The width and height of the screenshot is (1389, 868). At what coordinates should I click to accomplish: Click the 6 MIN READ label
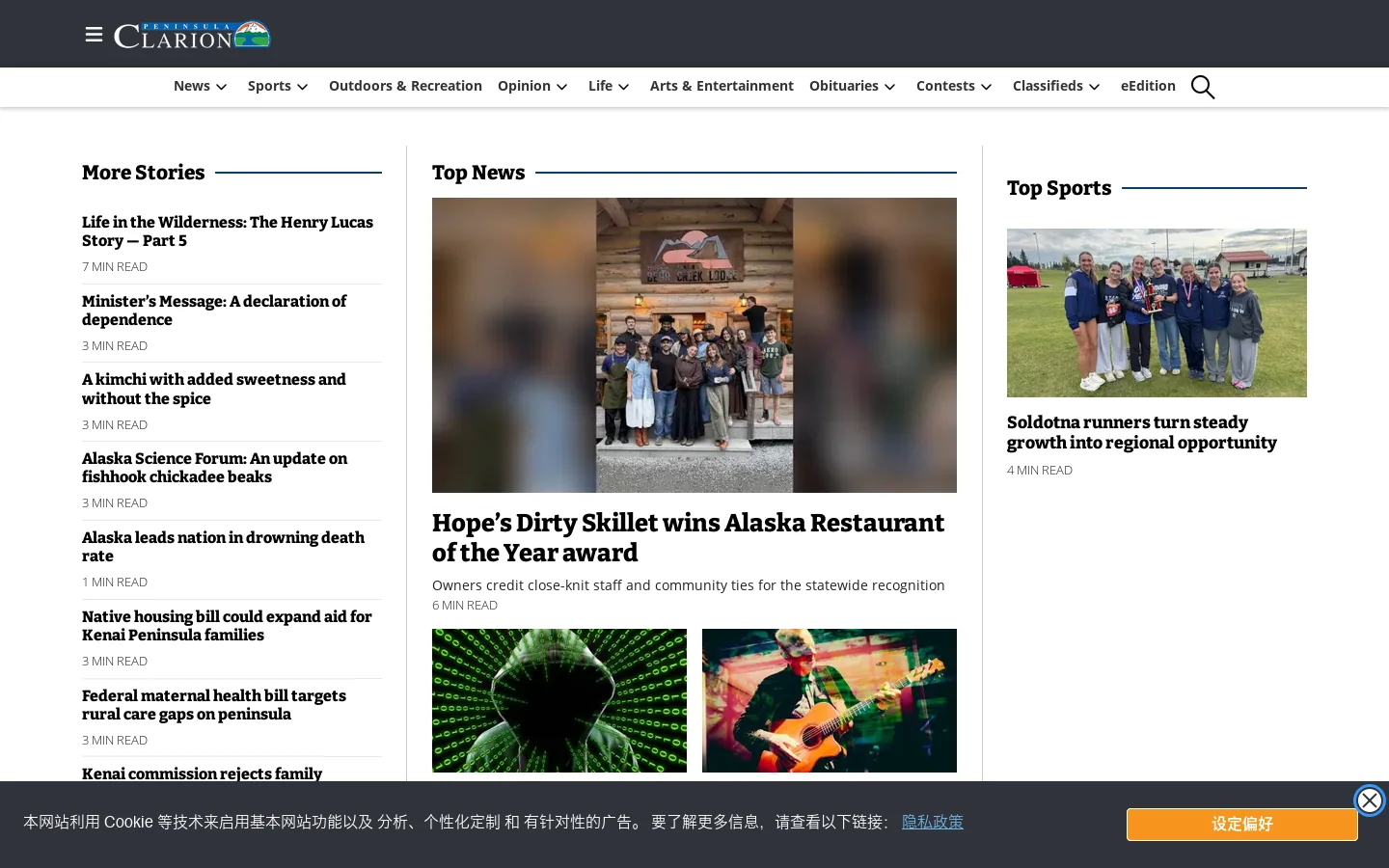pos(465,605)
